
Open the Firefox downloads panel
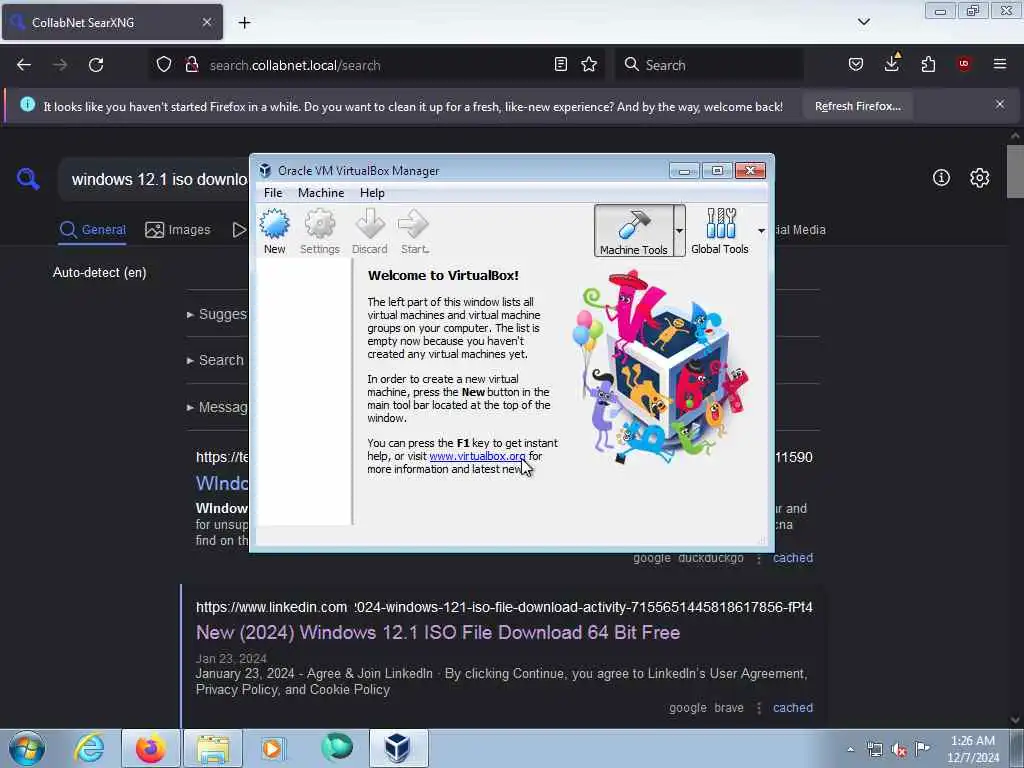[x=892, y=63]
